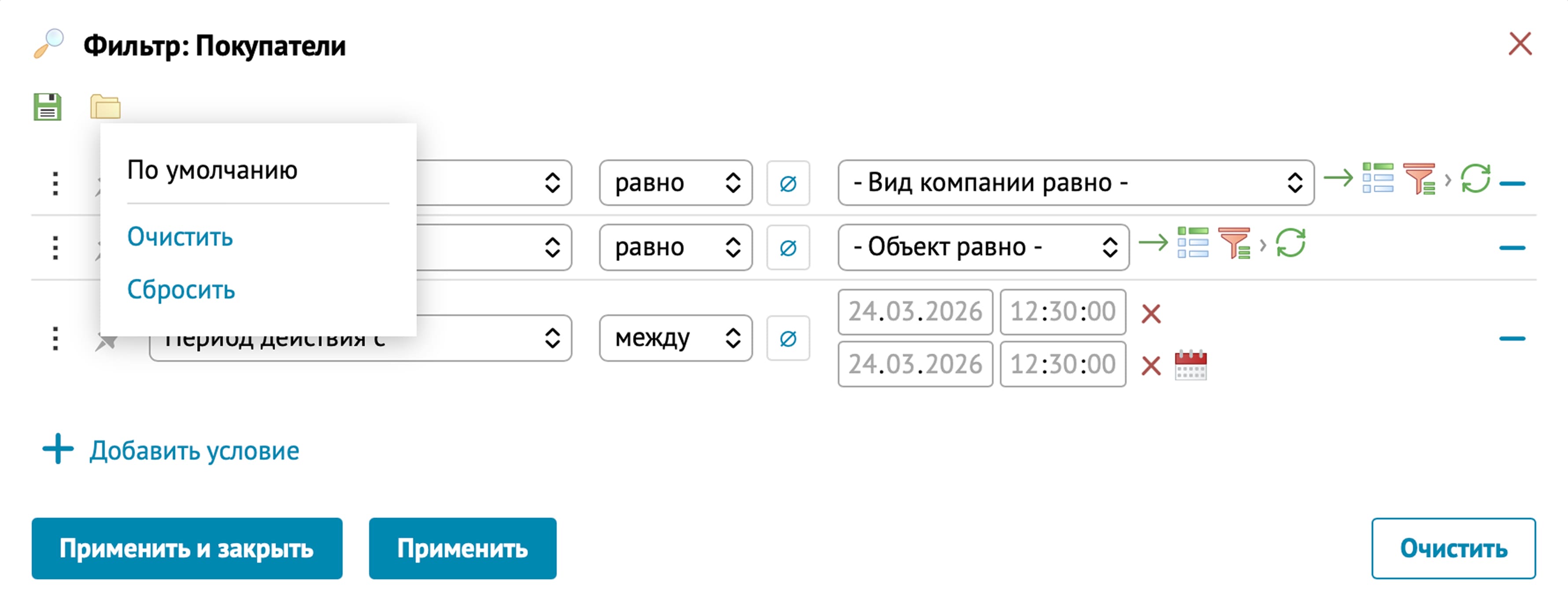Select "По умолчанию" in the popup menu
The image size is (1568, 604).
point(212,170)
